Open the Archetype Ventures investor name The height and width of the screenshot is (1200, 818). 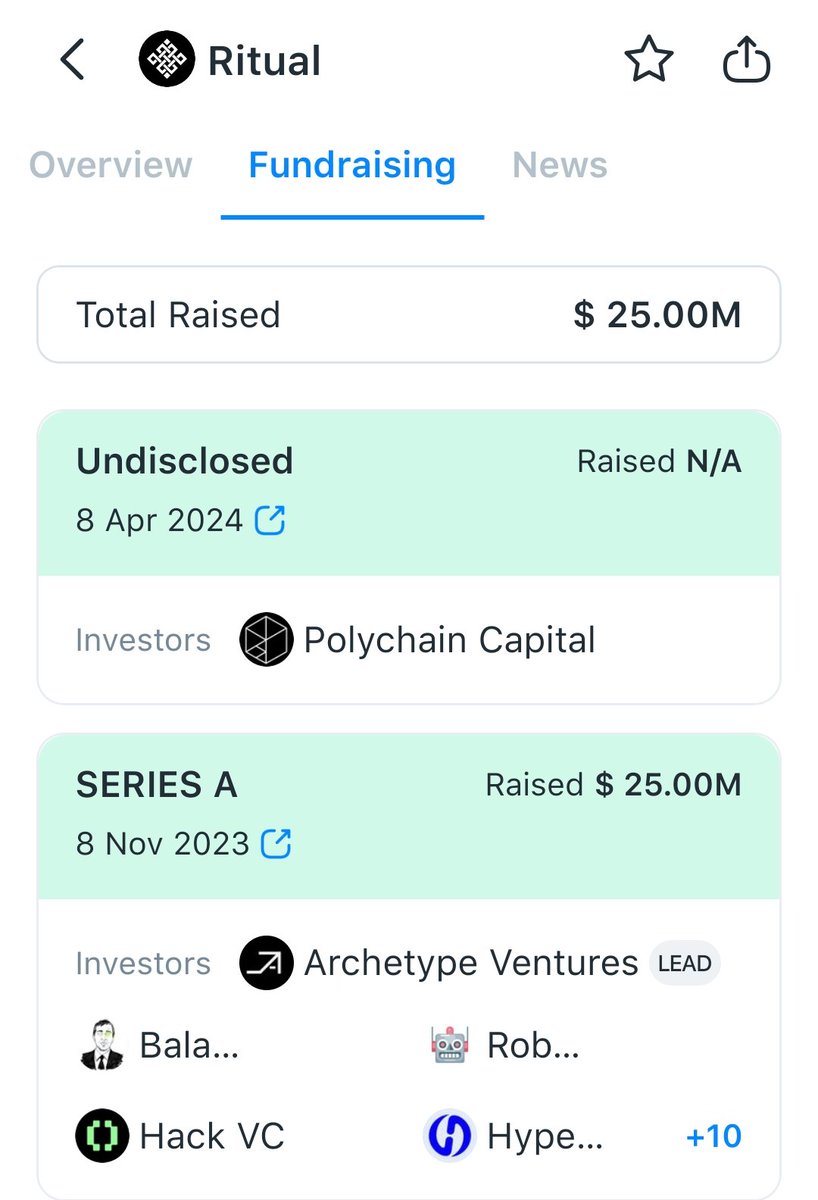471,963
